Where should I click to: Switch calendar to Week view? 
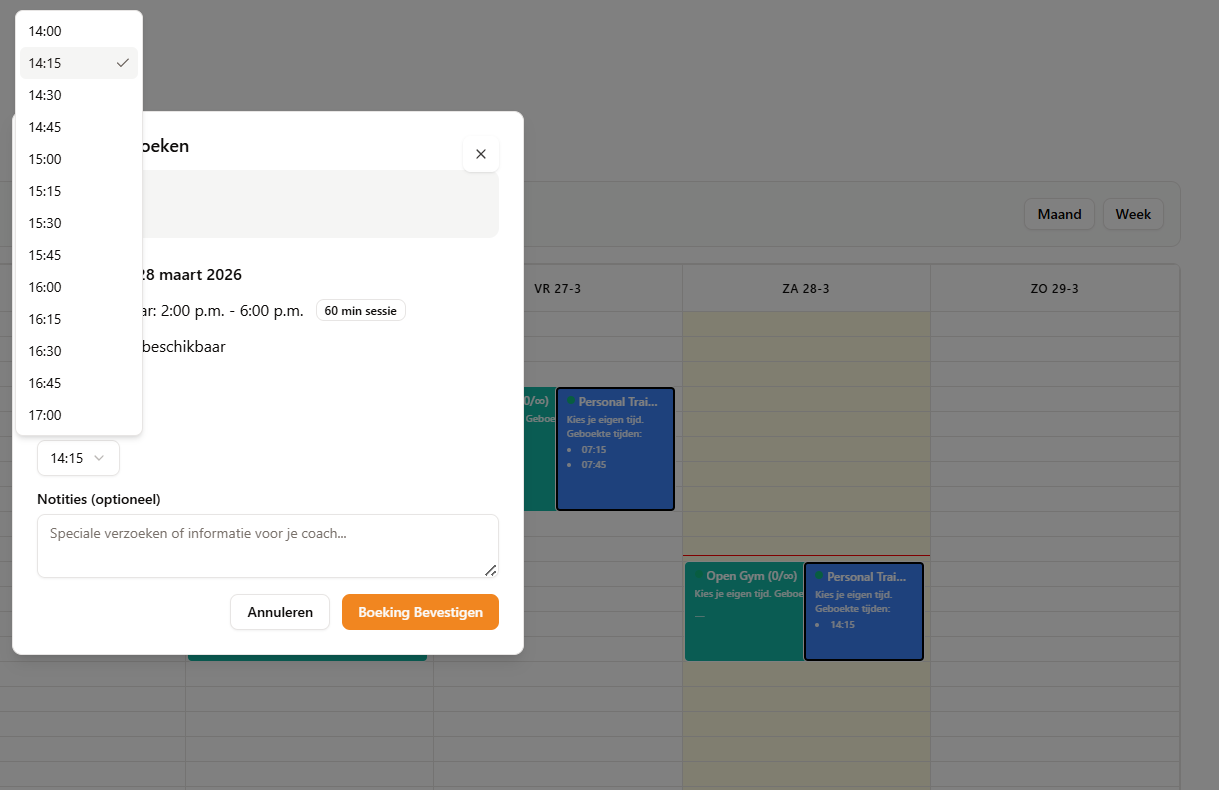coord(1133,214)
